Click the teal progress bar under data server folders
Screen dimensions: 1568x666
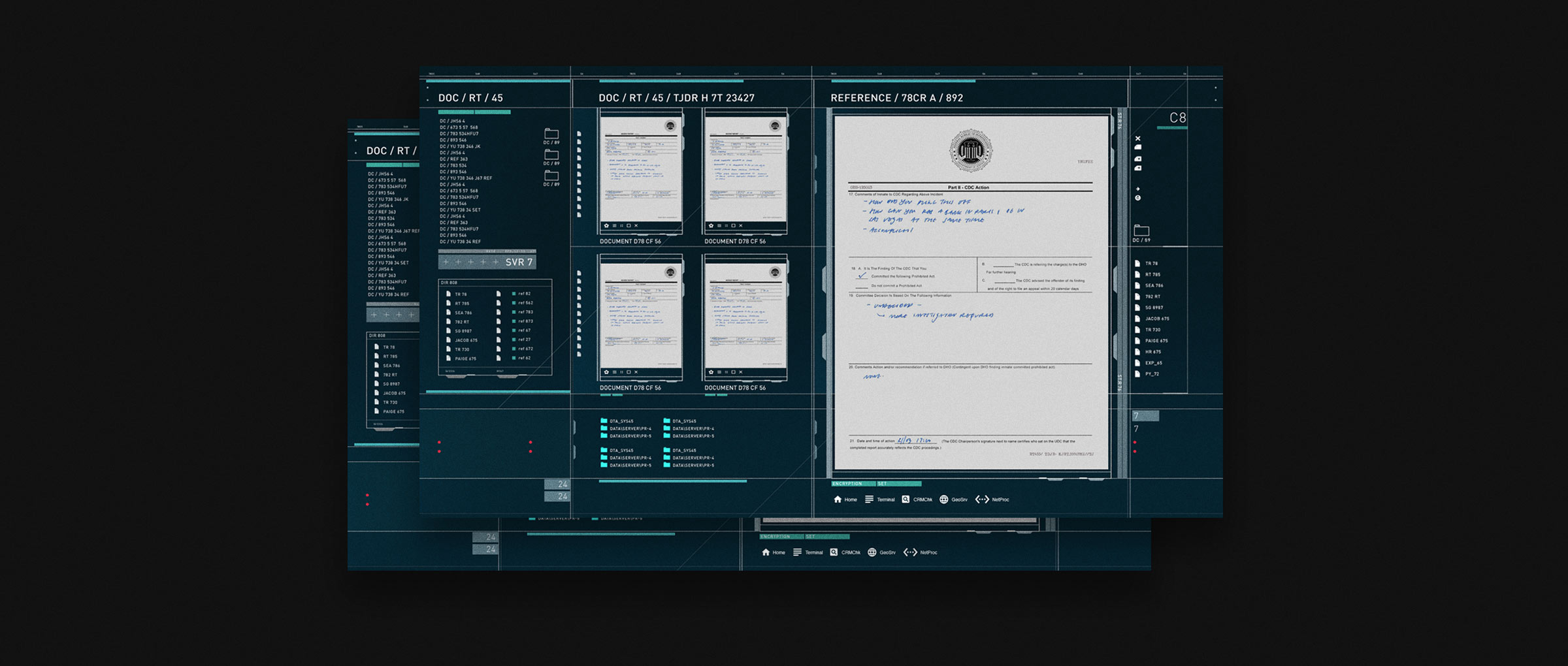[x=672, y=481]
